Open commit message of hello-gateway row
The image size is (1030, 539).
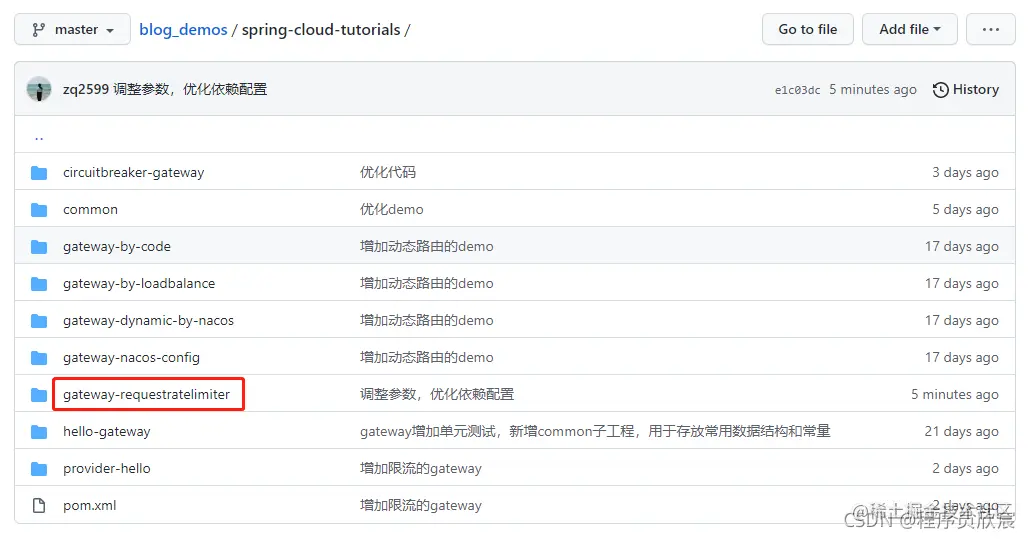[x=595, y=431]
